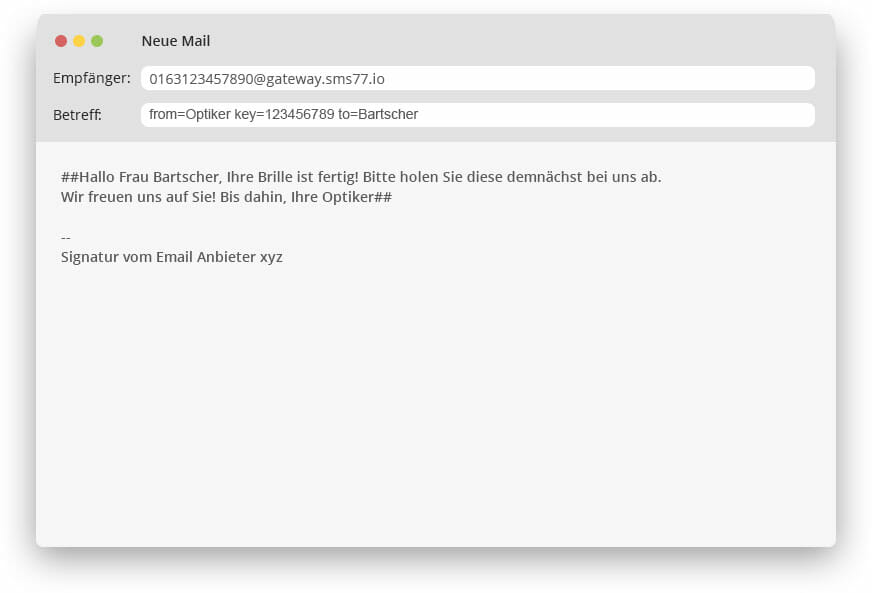
Task: Focus the Betreff subject input field
Action: [x=600, y=115]
